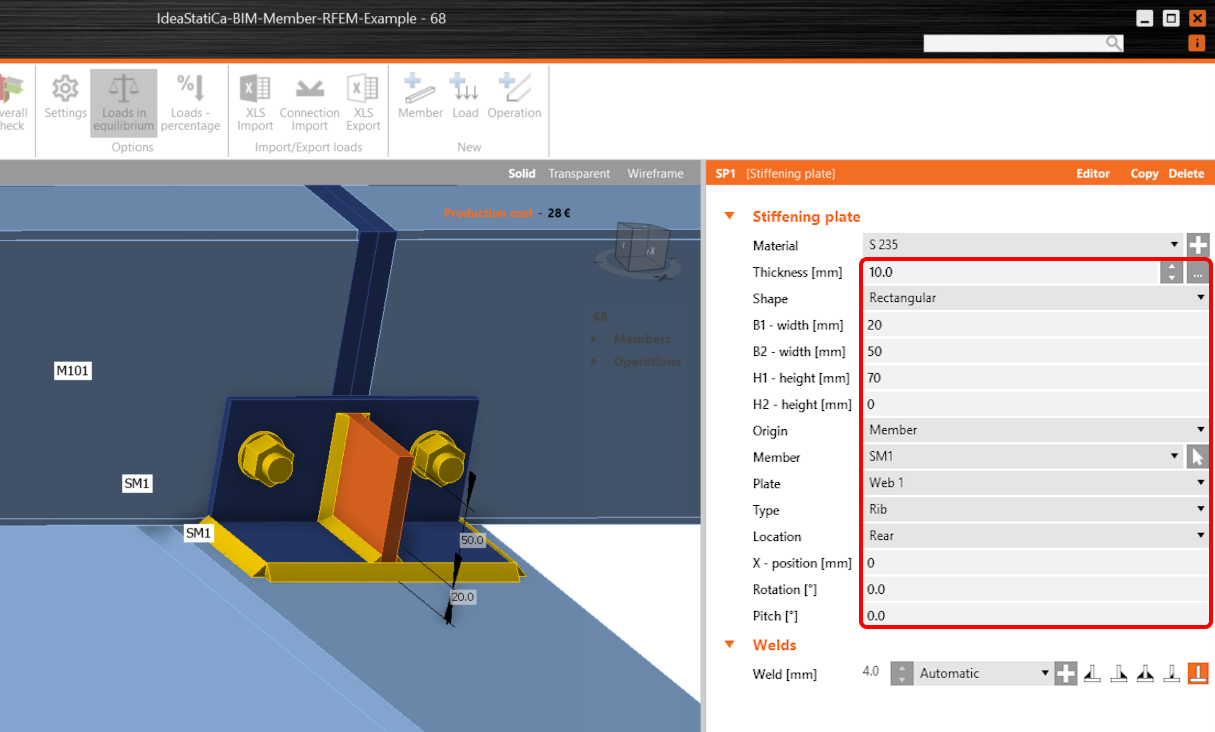This screenshot has width=1215, height=732.
Task: Click Copy in the SP1 header
Action: [x=1144, y=174]
